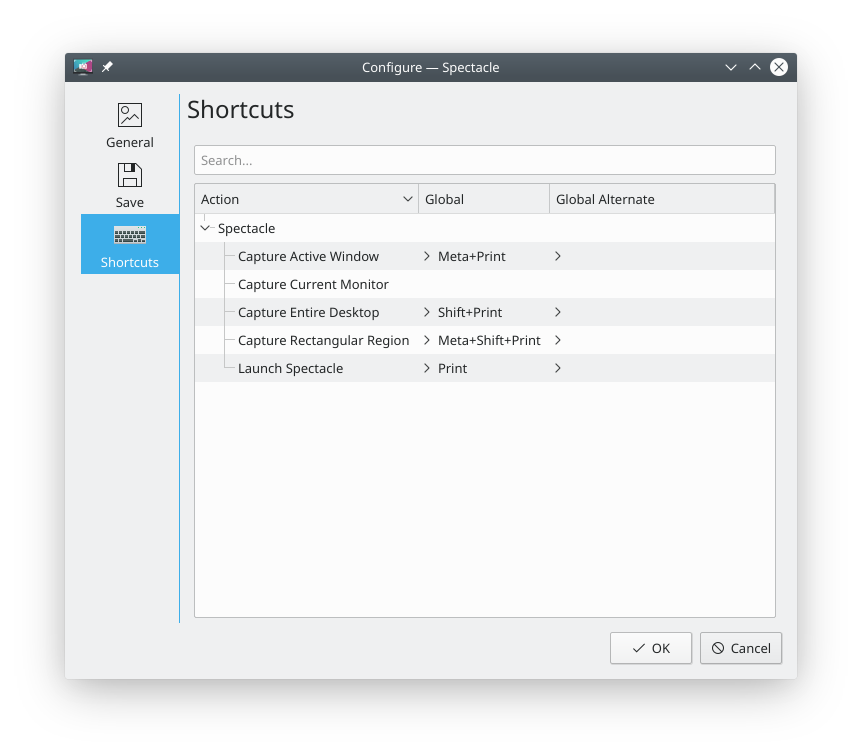Select the Shortcuts keyboard icon
The width and height of the screenshot is (862, 756).
click(x=130, y=235)
